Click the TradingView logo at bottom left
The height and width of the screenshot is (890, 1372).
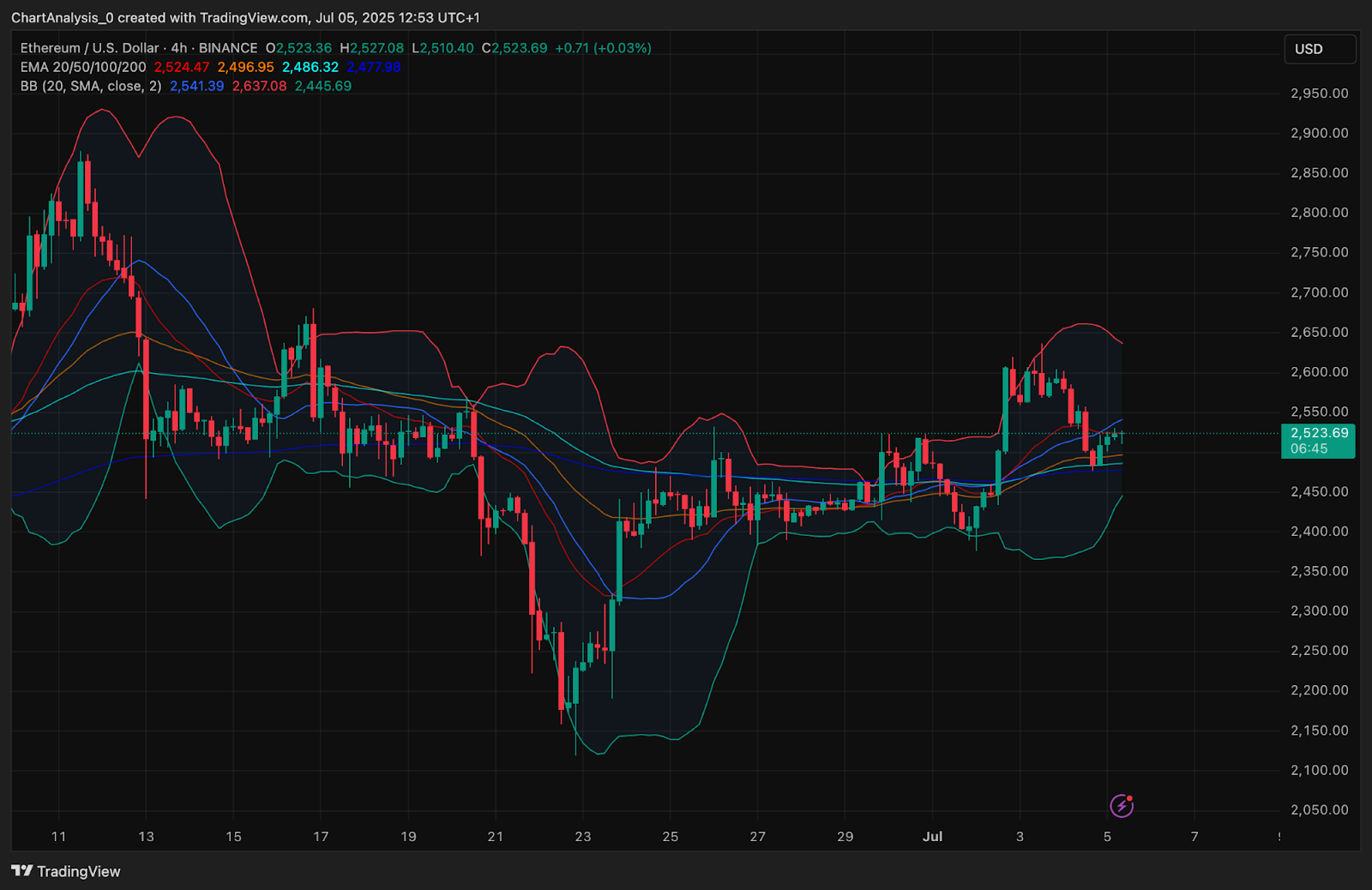64,870
